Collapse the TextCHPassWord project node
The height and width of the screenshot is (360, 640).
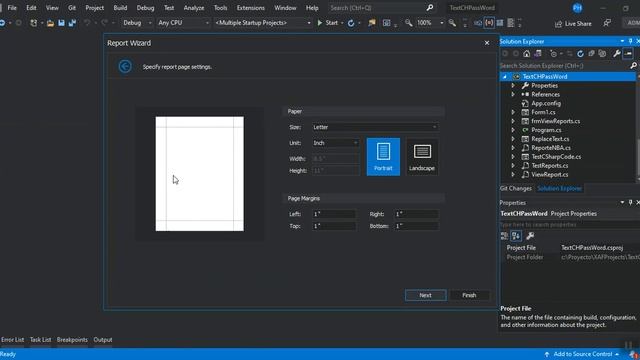click(x=505, y=77)
